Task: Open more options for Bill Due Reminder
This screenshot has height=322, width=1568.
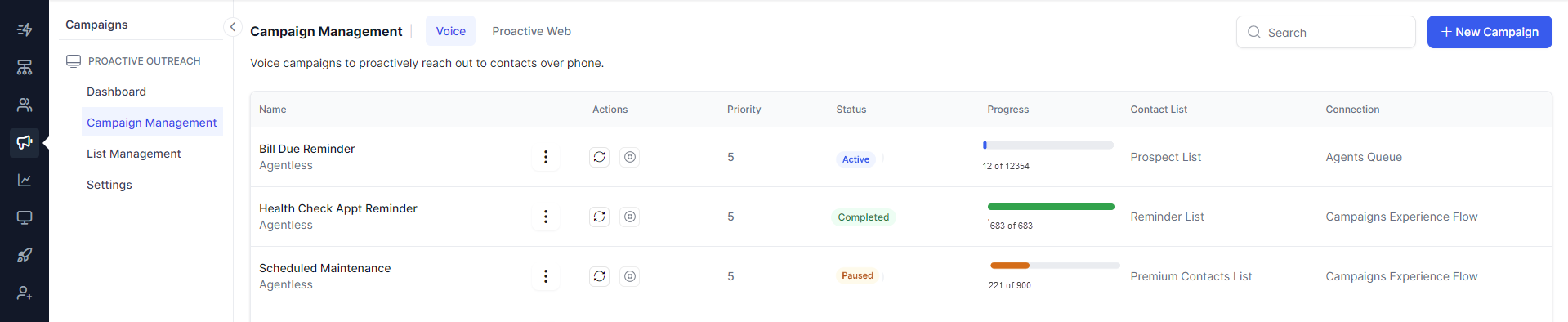Action: tap(546, 157)
